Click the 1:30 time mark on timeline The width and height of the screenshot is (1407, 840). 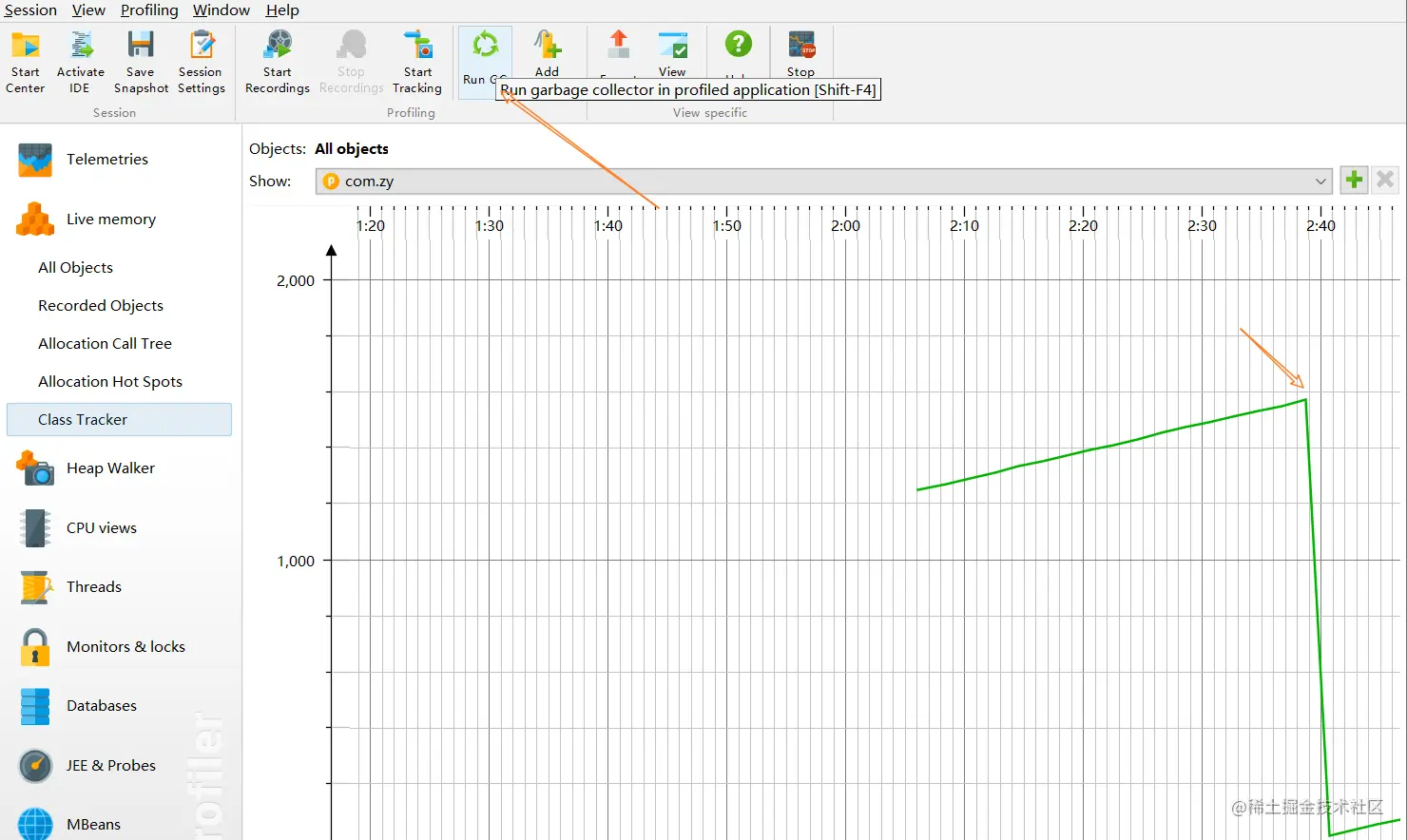(489, 226)
